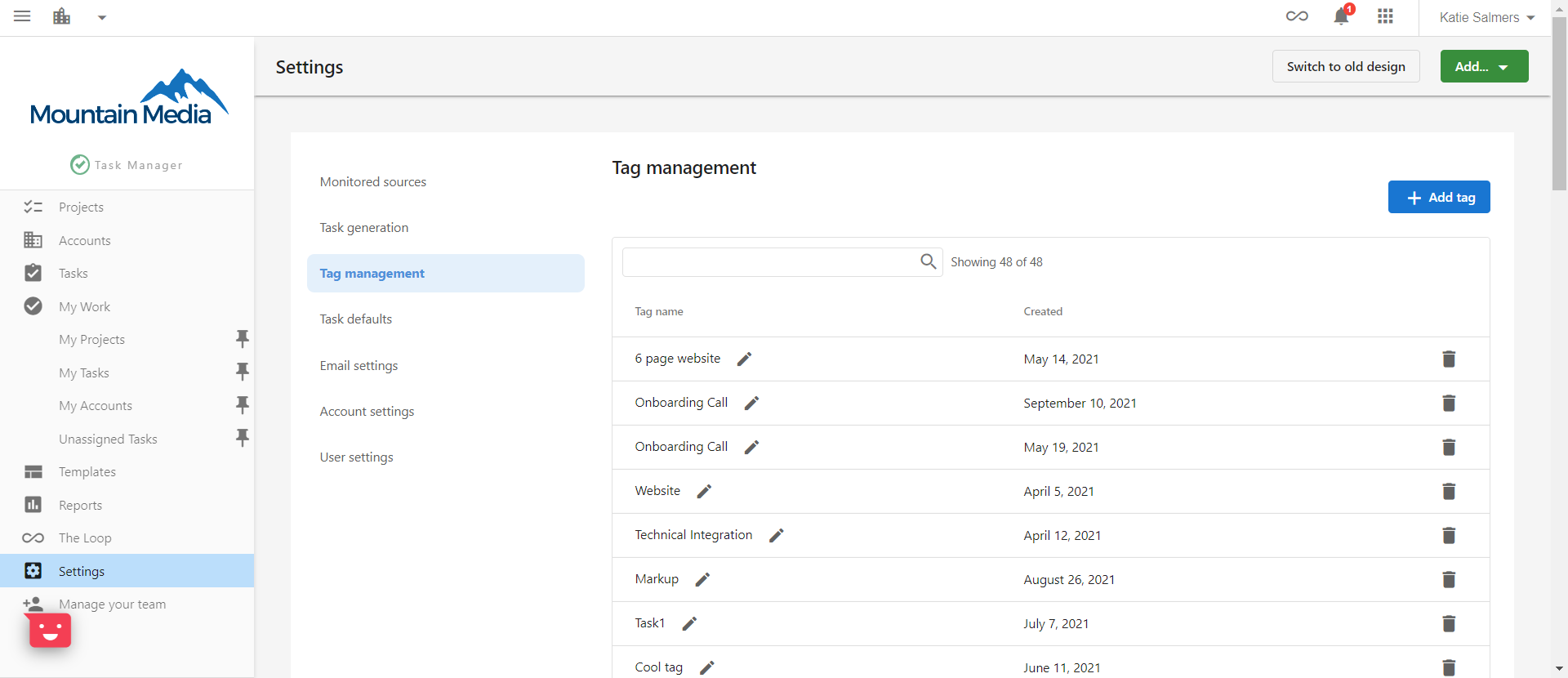Open Task defaults settings

coord(356,319)
